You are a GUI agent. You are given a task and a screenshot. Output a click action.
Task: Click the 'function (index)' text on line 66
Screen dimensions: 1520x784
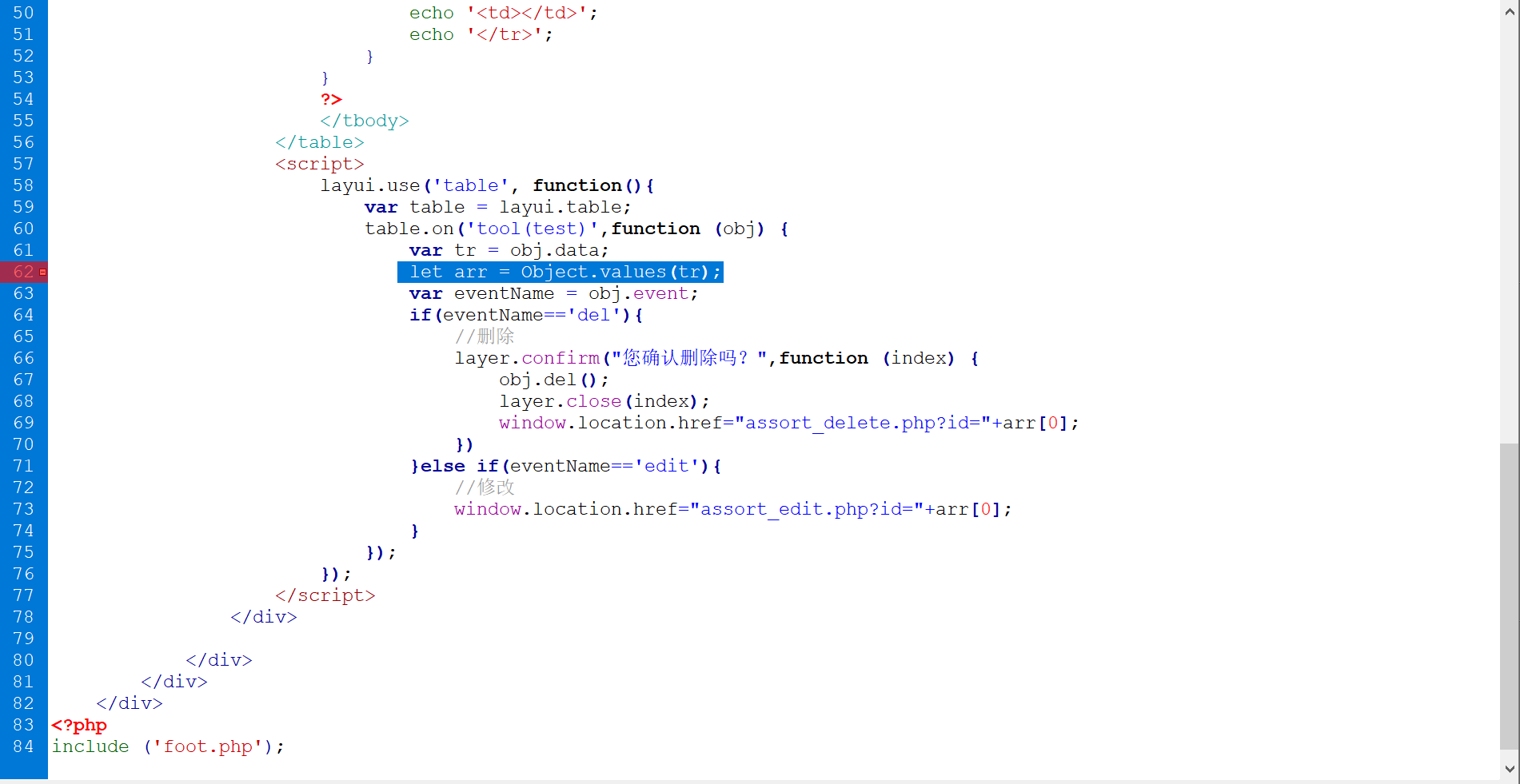867,358
